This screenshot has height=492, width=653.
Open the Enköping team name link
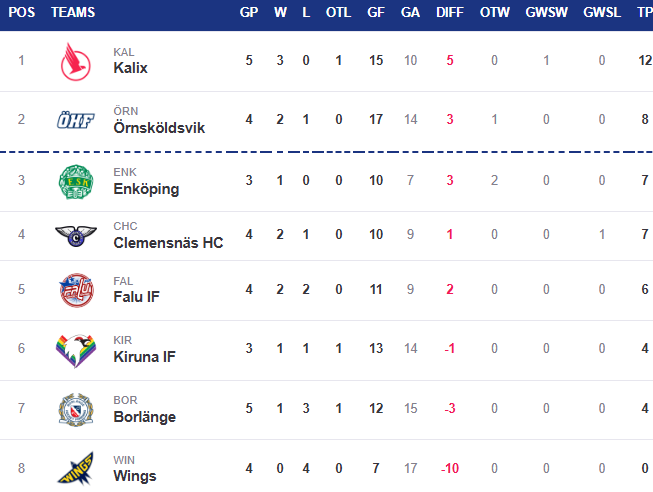click(x=146, y=189)
